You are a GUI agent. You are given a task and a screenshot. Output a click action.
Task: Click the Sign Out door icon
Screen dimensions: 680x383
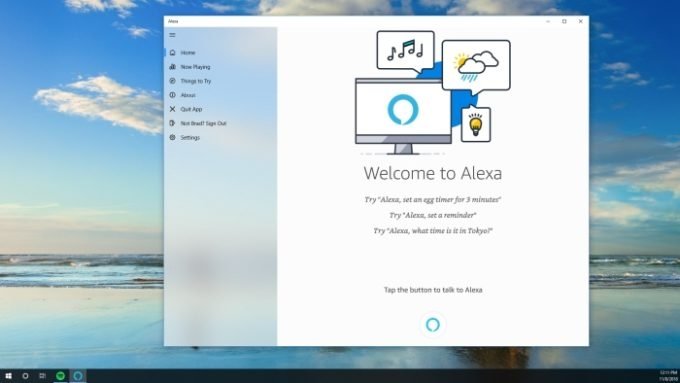point(173,123)
